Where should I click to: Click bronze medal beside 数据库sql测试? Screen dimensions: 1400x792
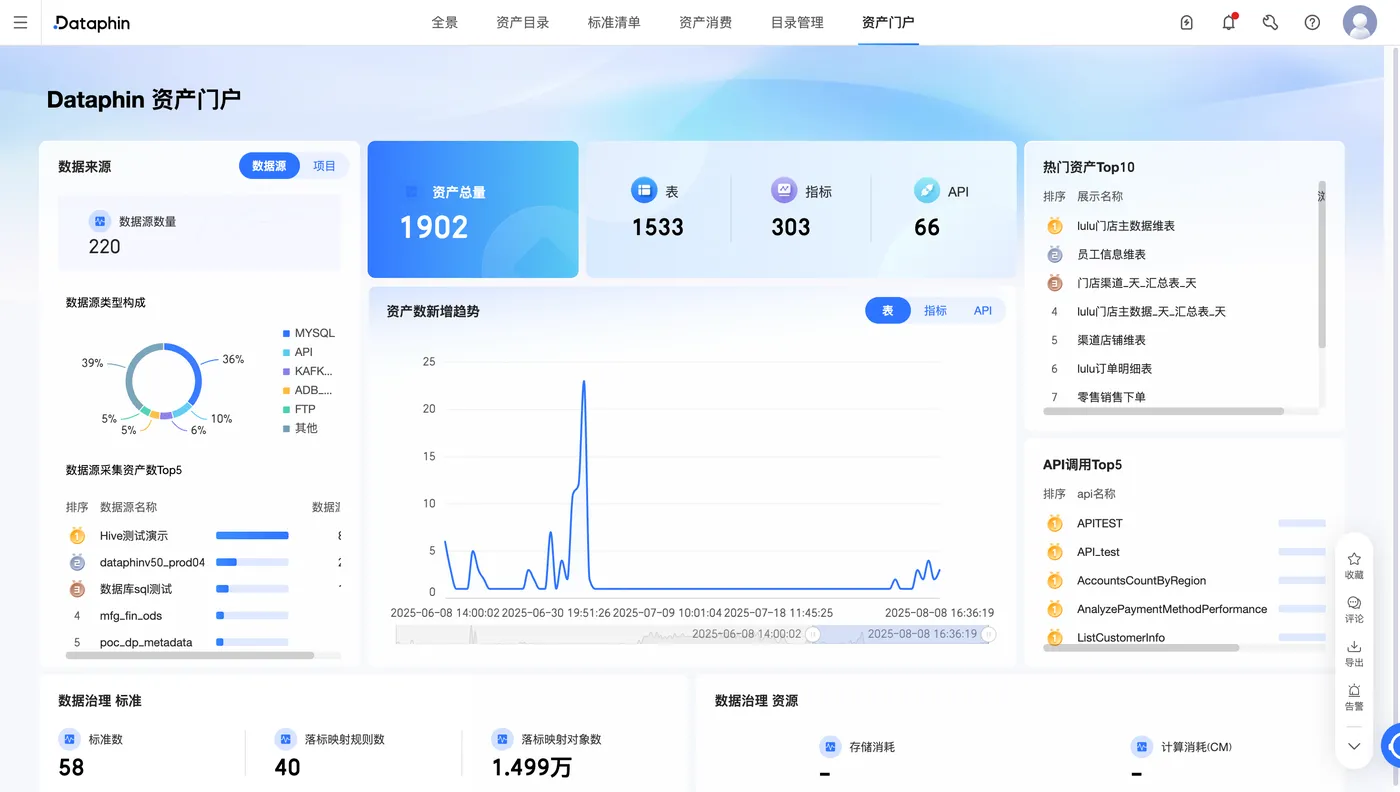(x=77, y=589)
